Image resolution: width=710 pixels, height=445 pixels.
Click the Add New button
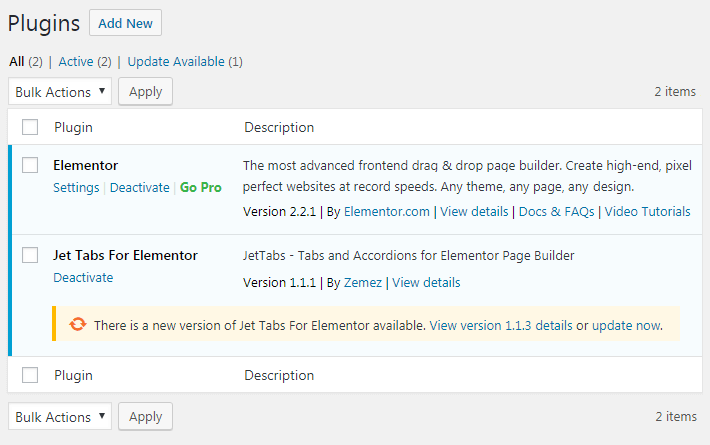(x=125, y=23)
